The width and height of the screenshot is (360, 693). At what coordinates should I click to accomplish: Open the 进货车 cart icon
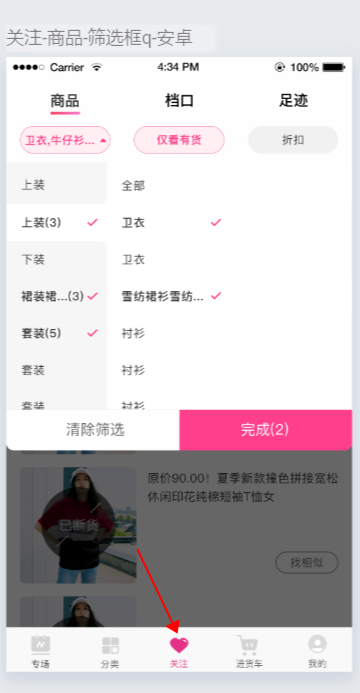coord(248,645)
